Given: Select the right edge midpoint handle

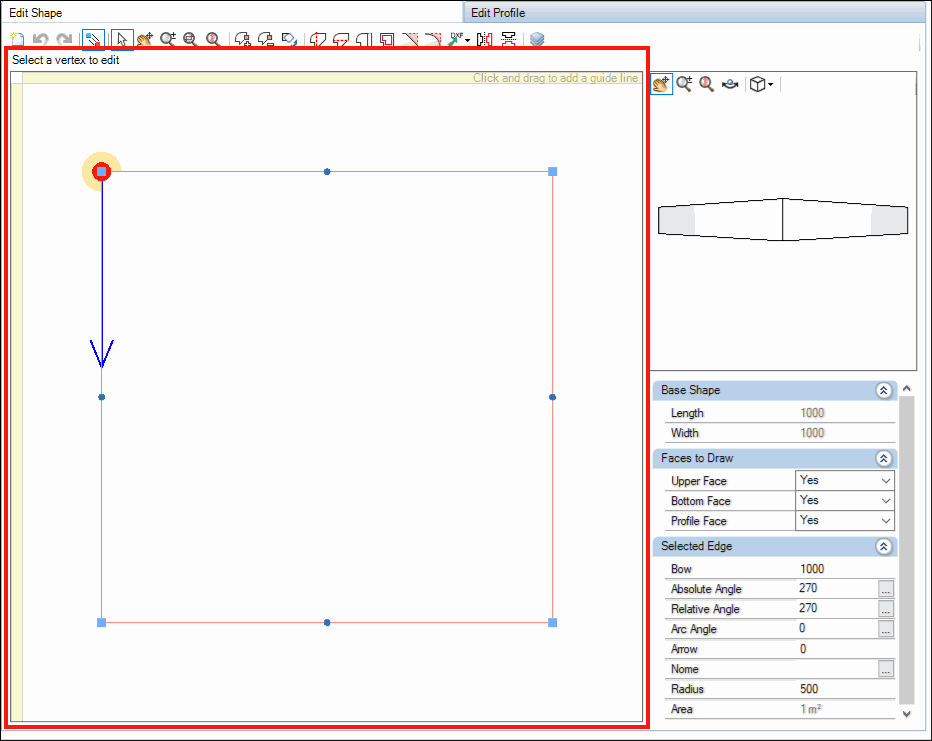Looking at the screenshot, I should click(x=552, y=397).
